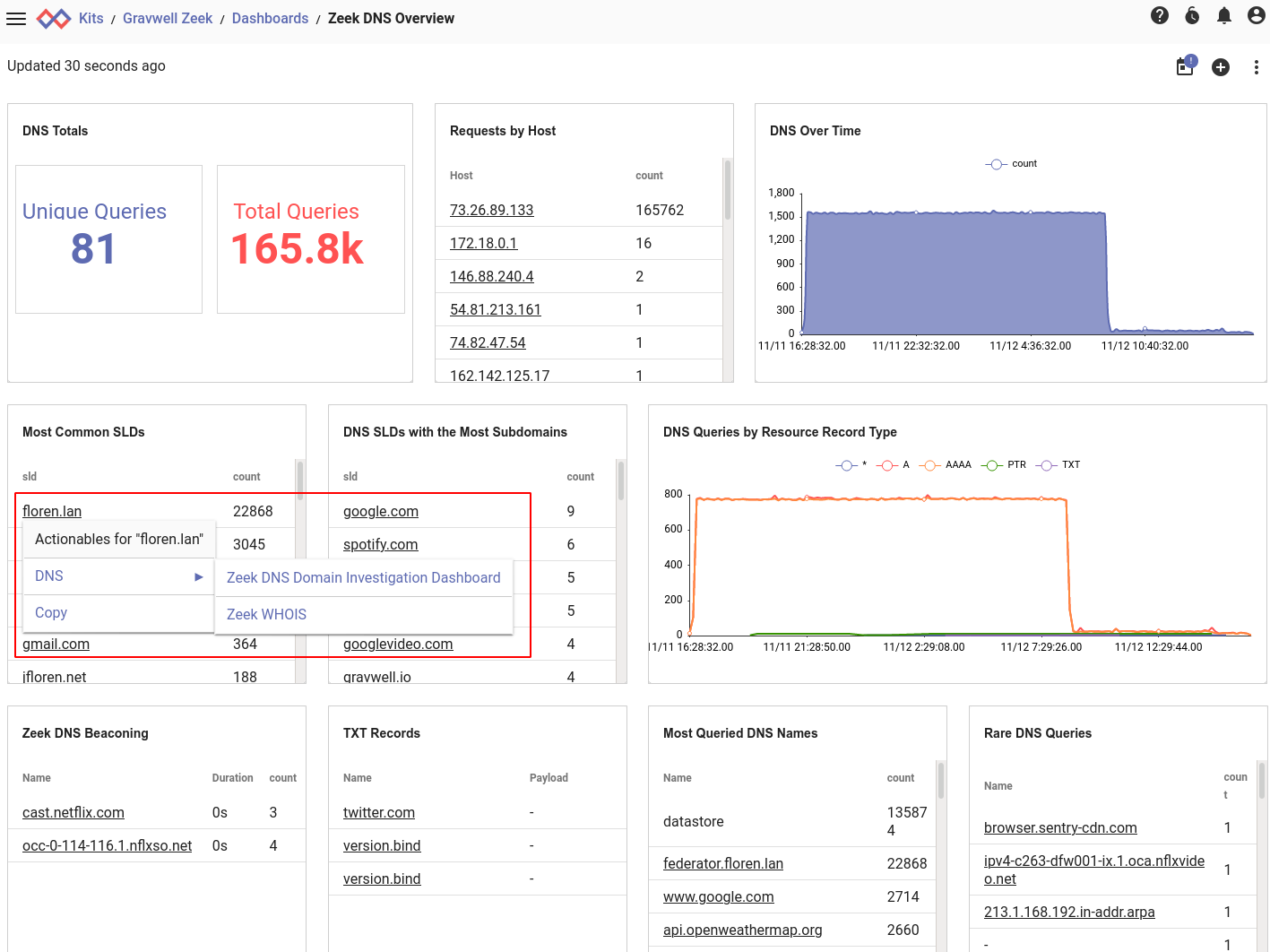The width and height of the screenshot is (1270, 952).
Task: Open the dashboard three-dot options menu
Action: tap(1257, 67)
